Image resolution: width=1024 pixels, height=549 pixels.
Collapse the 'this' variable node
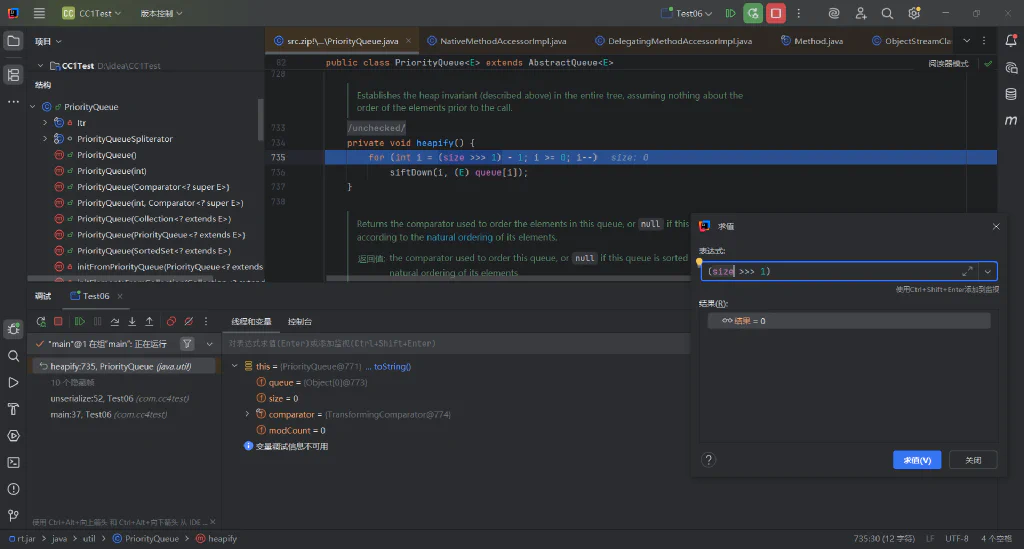click(x=234, y=366)
